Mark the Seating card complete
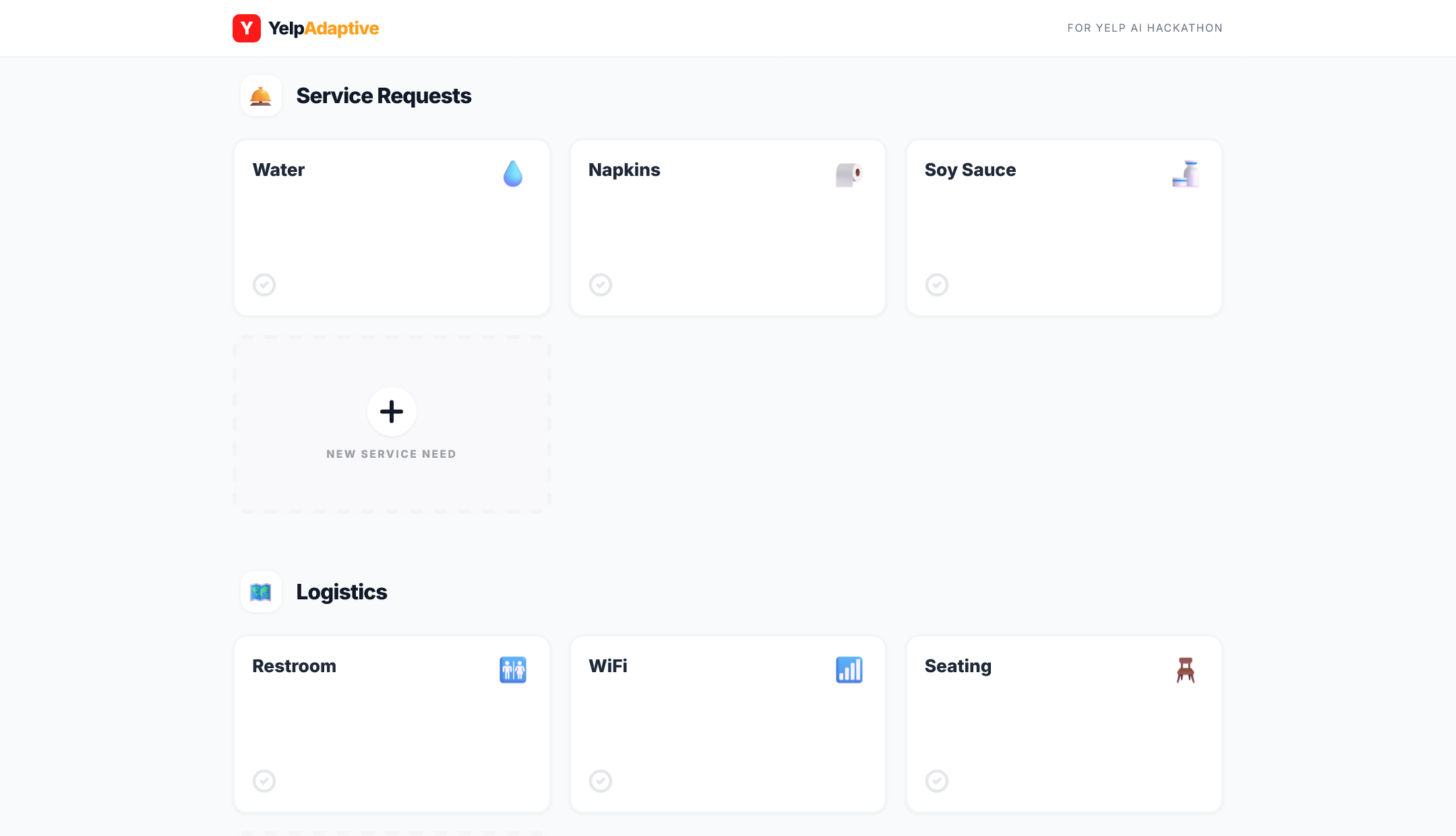Screen dimensions: 1456x836 [x=937, y=781]
